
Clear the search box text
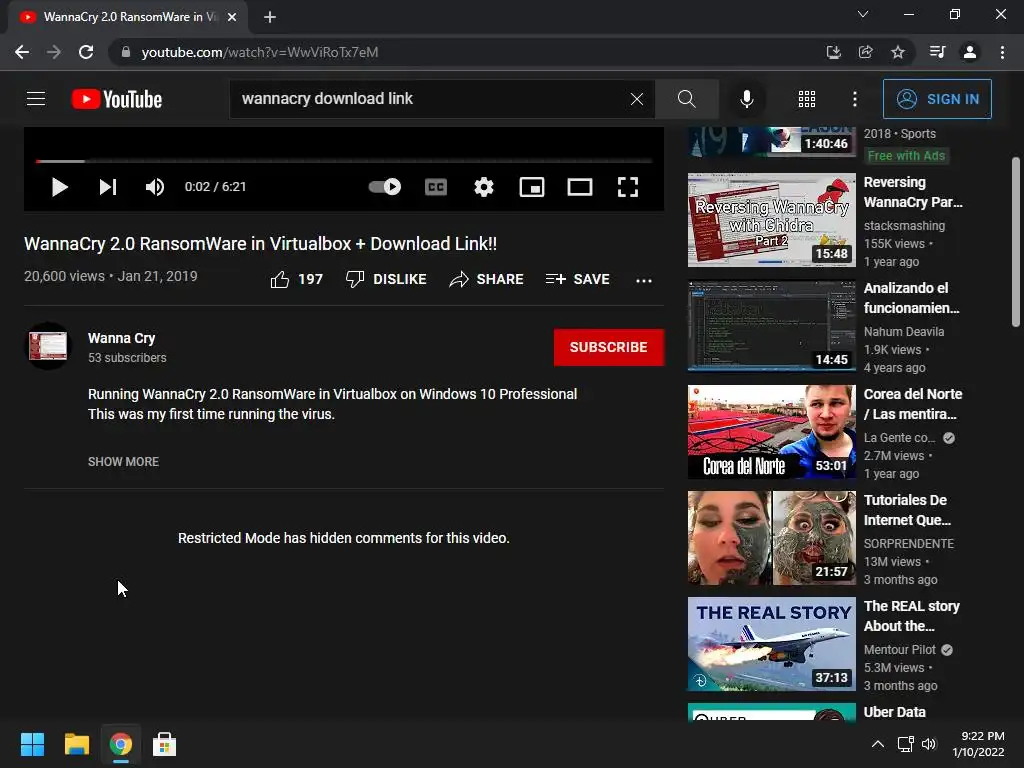(x=637, y=99)
